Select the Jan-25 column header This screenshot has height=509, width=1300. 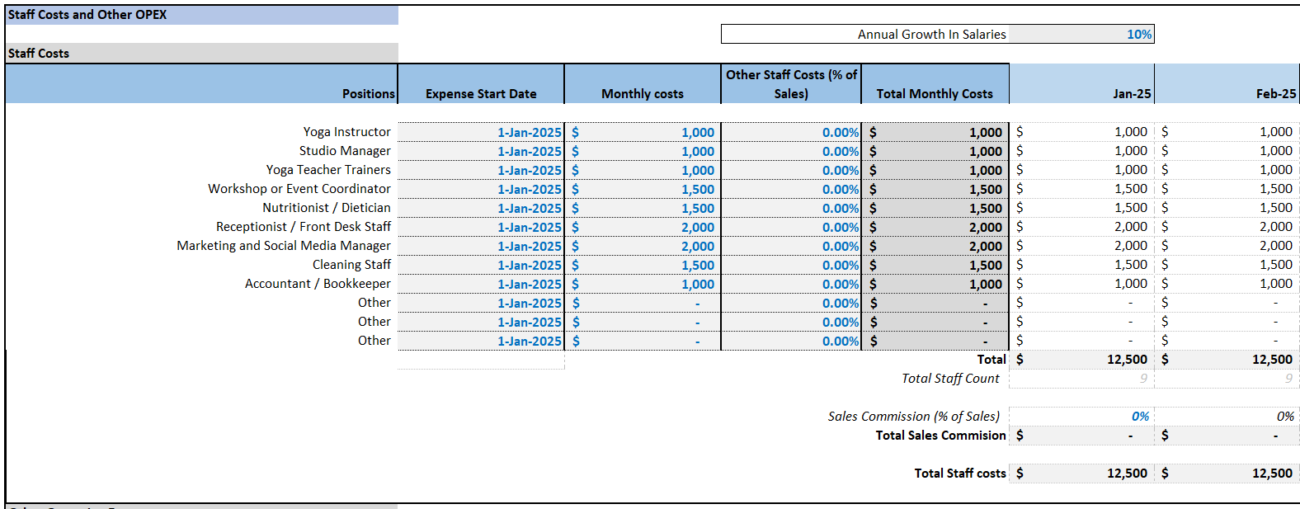(1082, 84)
